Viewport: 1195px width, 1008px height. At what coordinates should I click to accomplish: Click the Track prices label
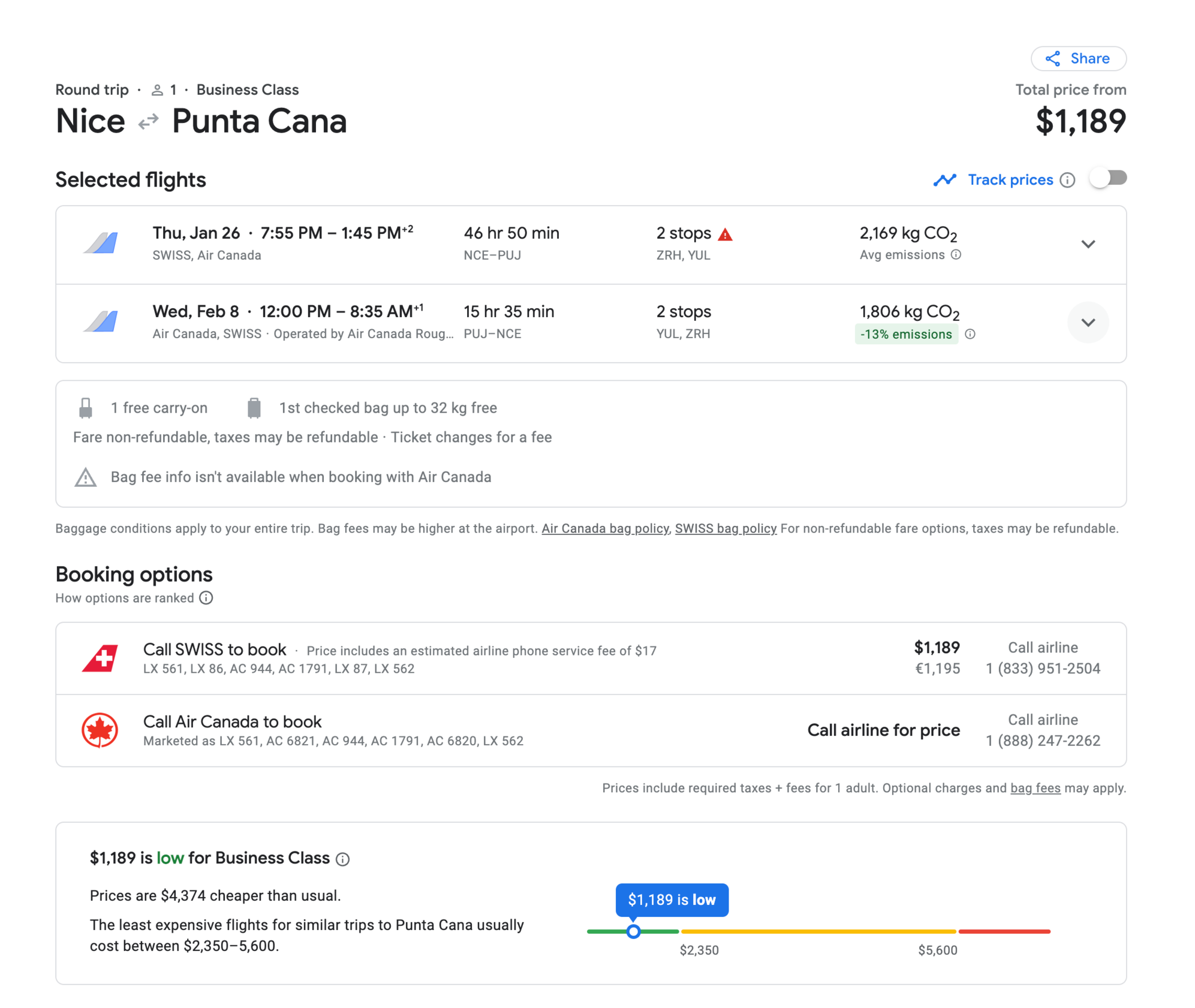pyautogui.click(x=1010, y=180)
